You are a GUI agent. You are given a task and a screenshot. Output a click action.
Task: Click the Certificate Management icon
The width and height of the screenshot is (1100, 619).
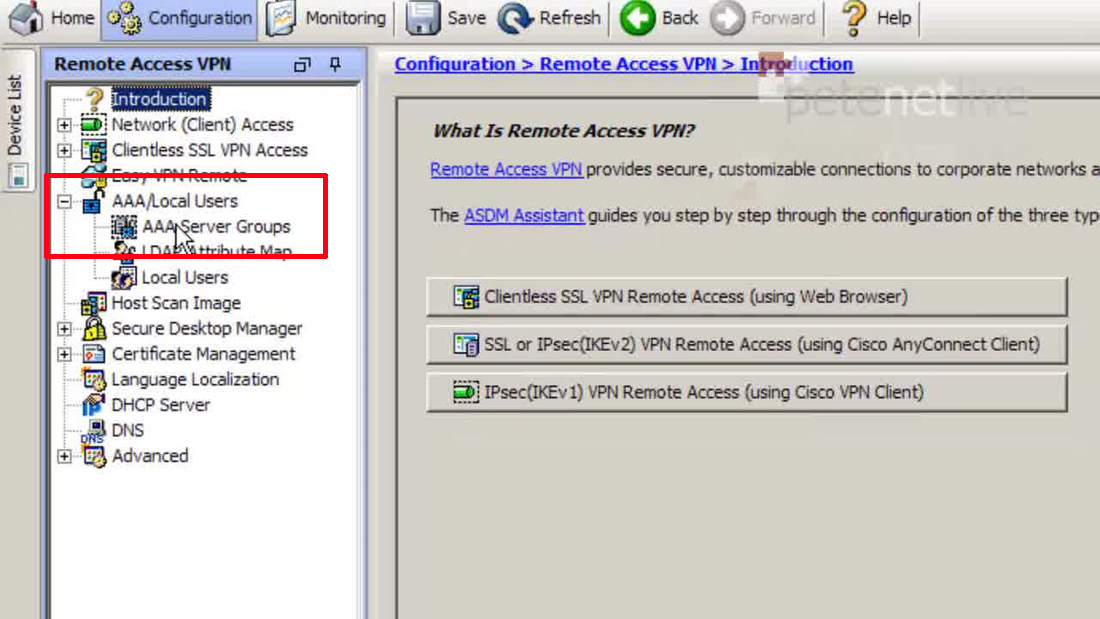[x=93, y=354]
